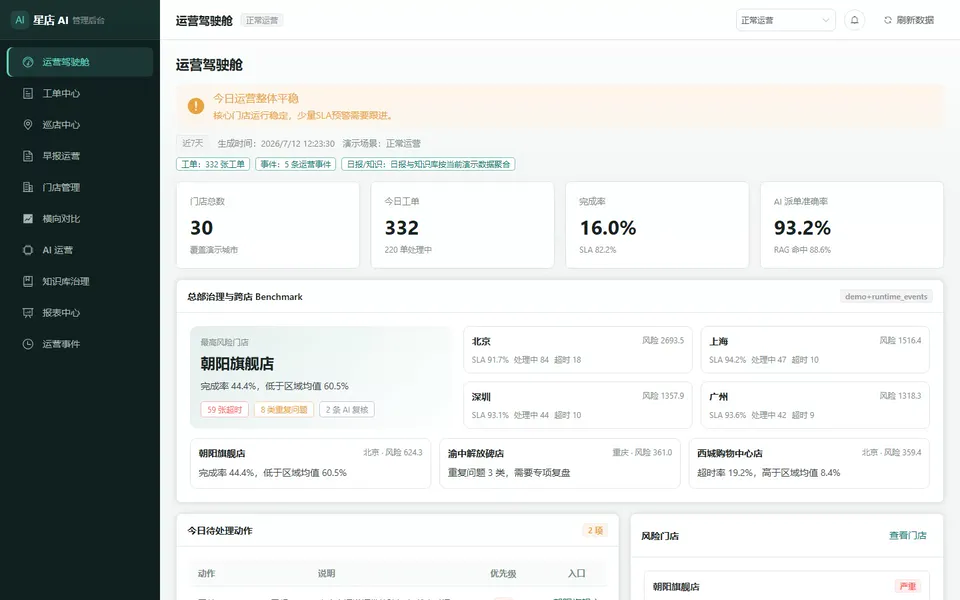Click the demo+runtime_events label
The image size is (960, 600).
(886, 296)
